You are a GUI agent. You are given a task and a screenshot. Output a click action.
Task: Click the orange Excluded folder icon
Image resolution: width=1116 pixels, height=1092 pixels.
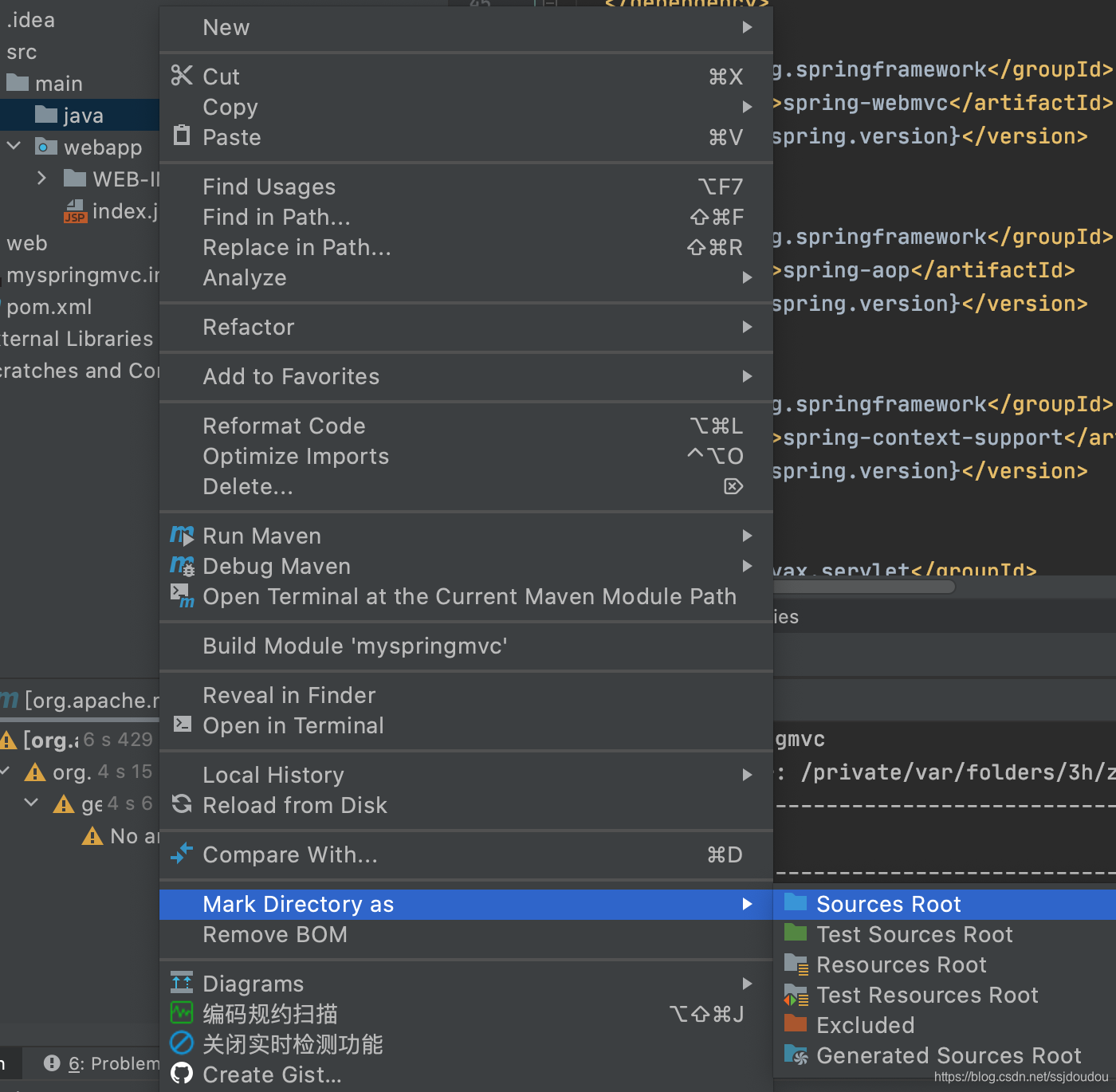796,1023
